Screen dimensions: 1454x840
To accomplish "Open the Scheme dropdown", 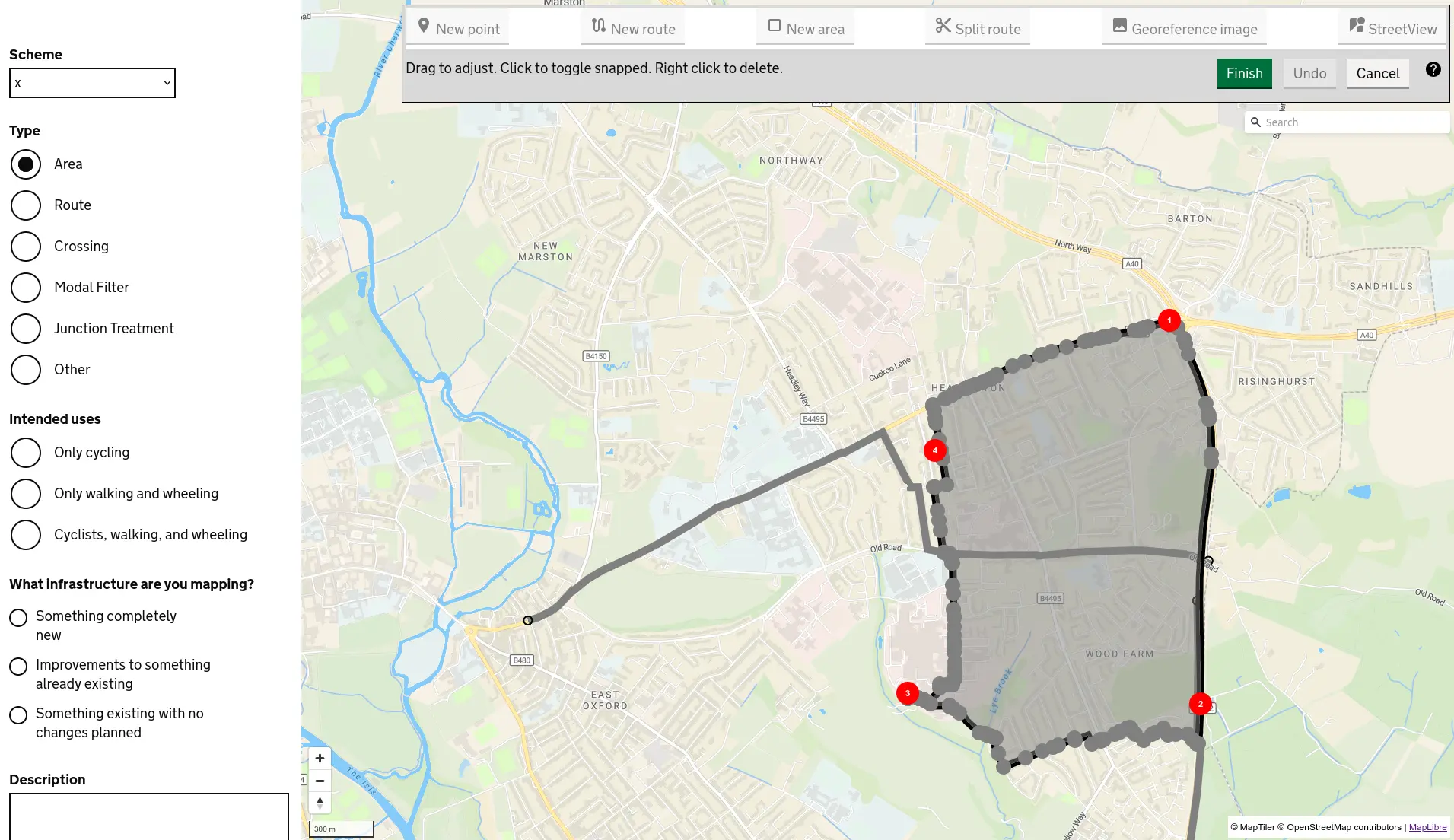I will [92, 83].
